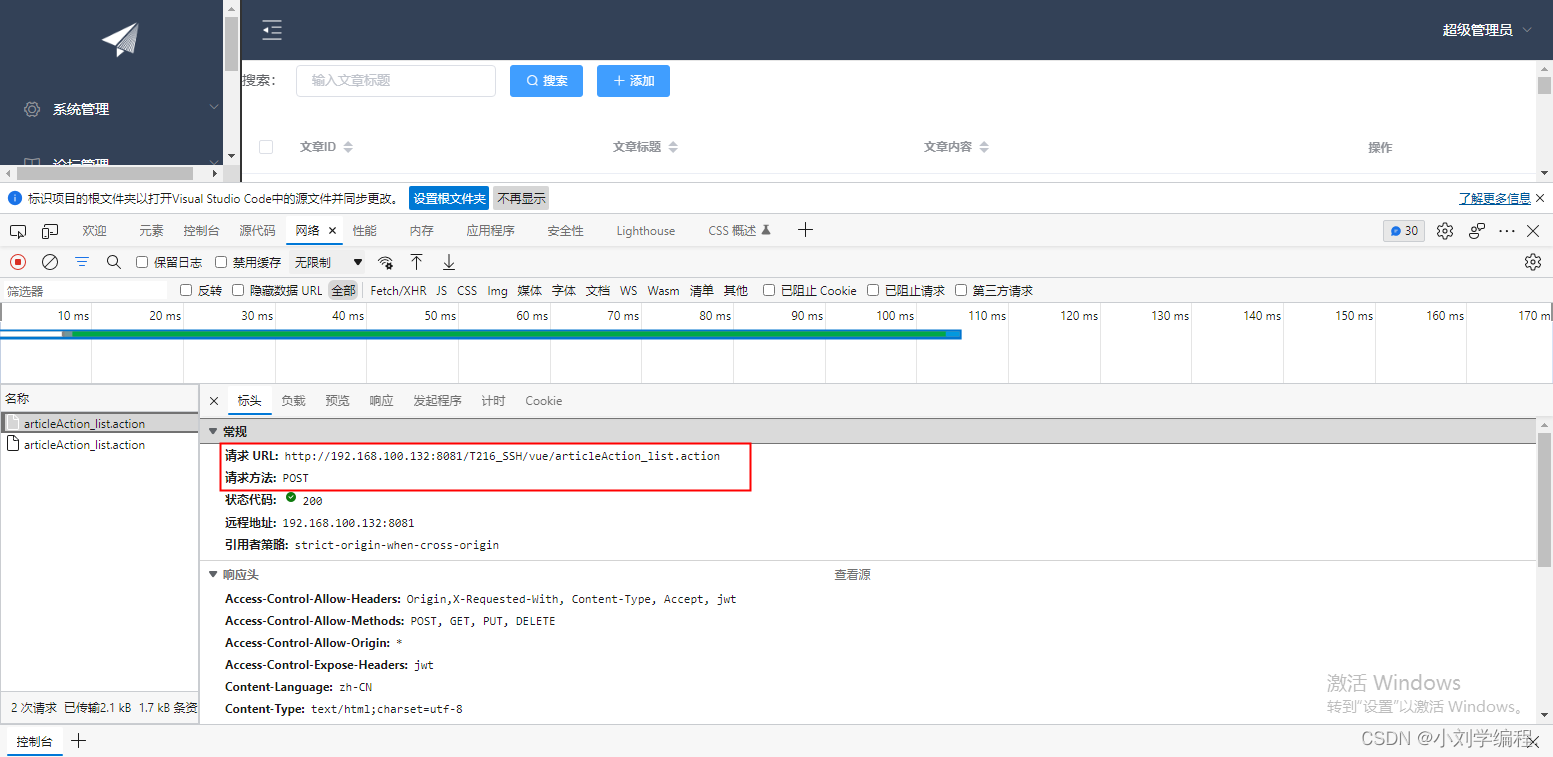Export HAR file downward arrow
1553x757 pixels.
tap(449, 262)
